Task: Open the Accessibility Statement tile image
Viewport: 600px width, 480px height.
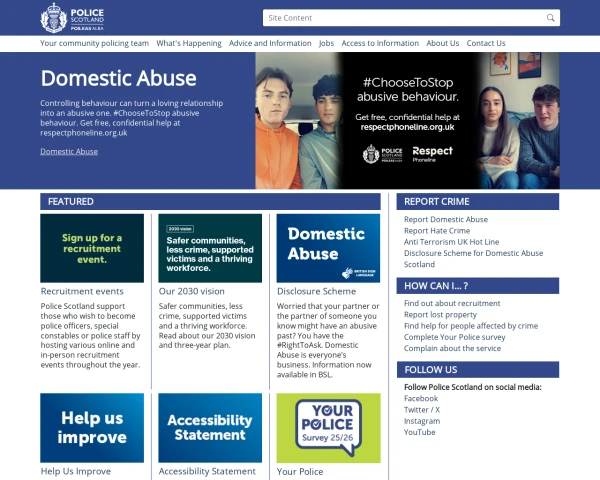Action: (210, 428)
